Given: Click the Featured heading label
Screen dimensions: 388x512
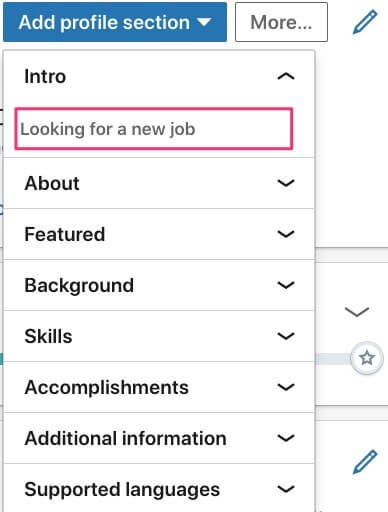Looking at the screenshot, I should tap(65, 234).
